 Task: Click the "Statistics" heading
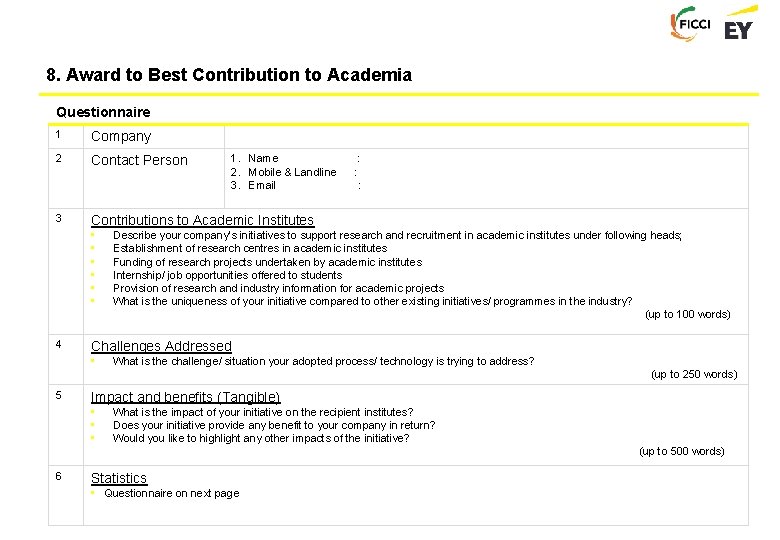119,478
